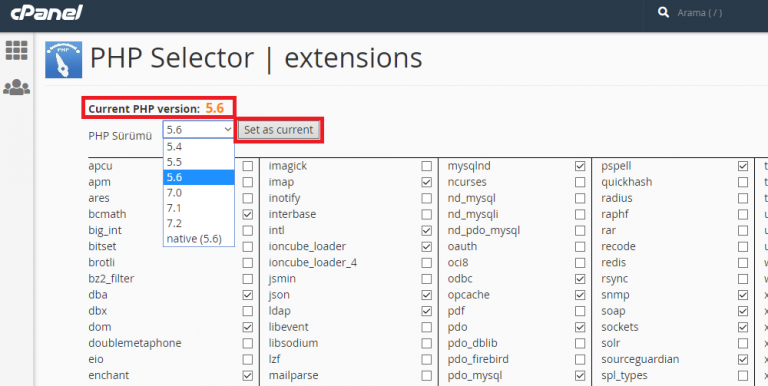
Task: Toggle the sourceguardian checkbox
Action: coord(743,360)
